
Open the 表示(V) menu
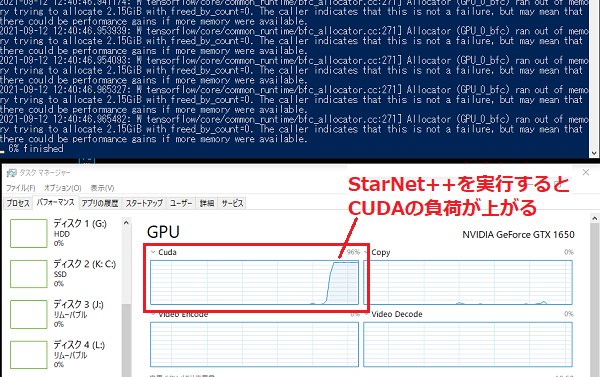(x=102, y=188)
